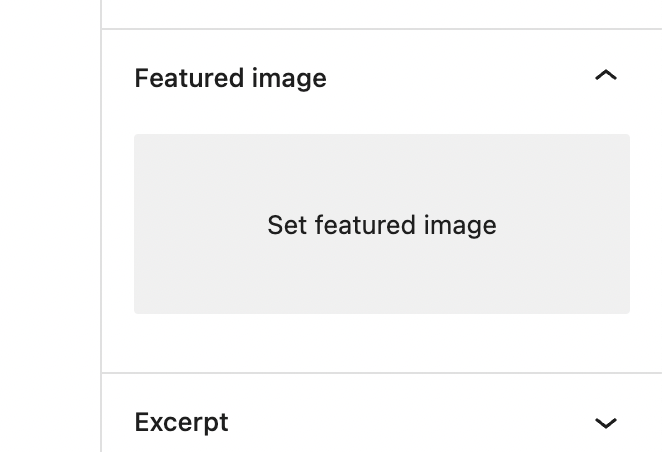662x452 pixels.
Task: Select the gray featured image placeholder
Action: point(382,224)
